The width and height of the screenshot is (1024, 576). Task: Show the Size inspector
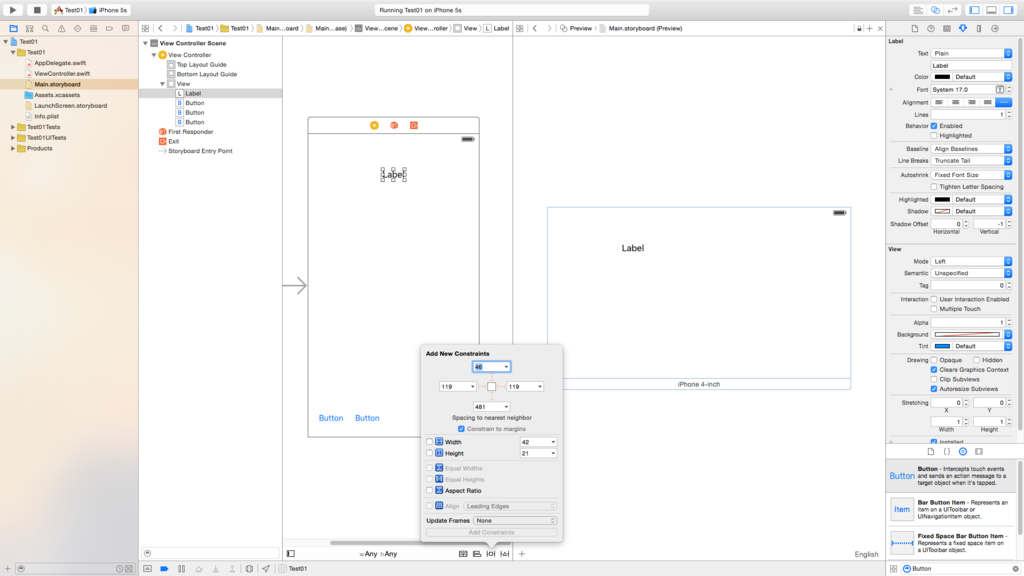(x=979, y=28)
